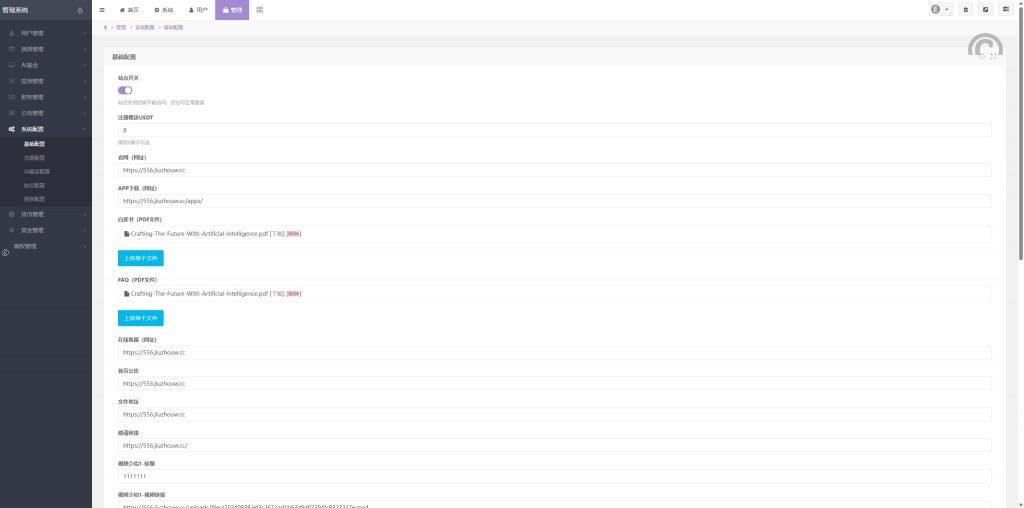1024x508 pixels.
Task: Expand the 版权管理 sidebar menu arrow
Action: pyautogui.click(x=85, y=246)
